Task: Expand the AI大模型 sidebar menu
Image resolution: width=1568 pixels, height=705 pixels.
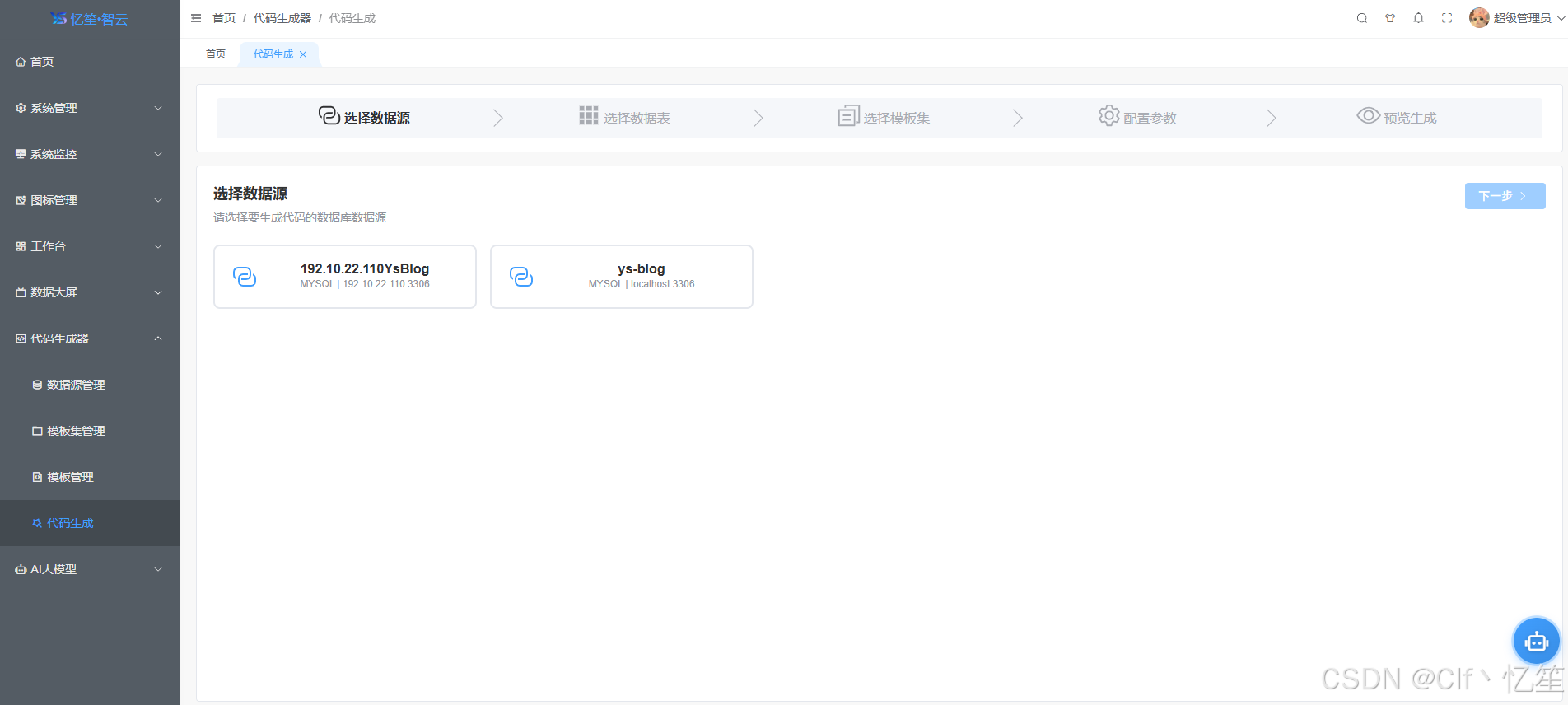Action: coord(90,569)
